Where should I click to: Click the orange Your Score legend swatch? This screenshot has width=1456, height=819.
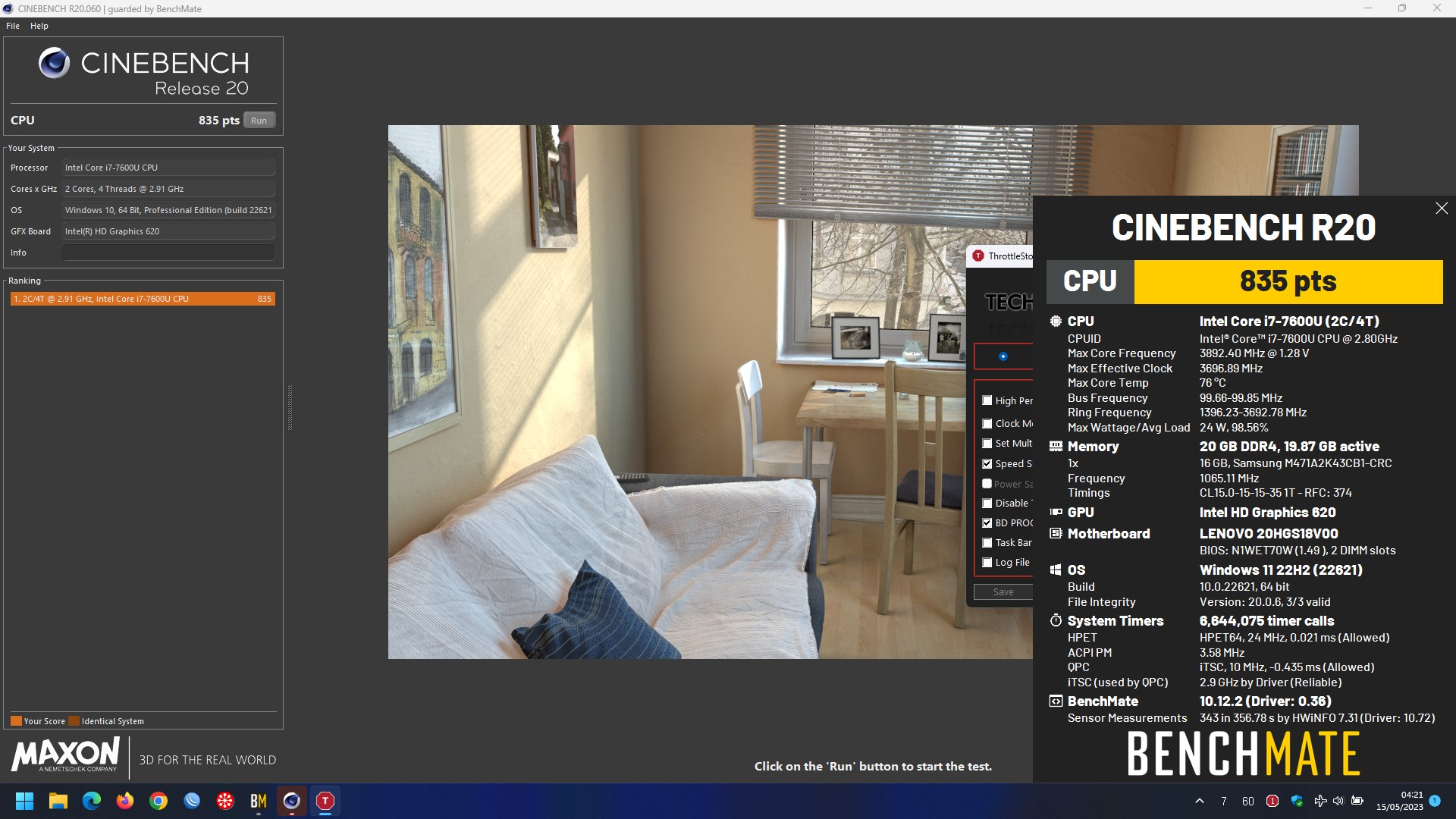click(16, 721)
